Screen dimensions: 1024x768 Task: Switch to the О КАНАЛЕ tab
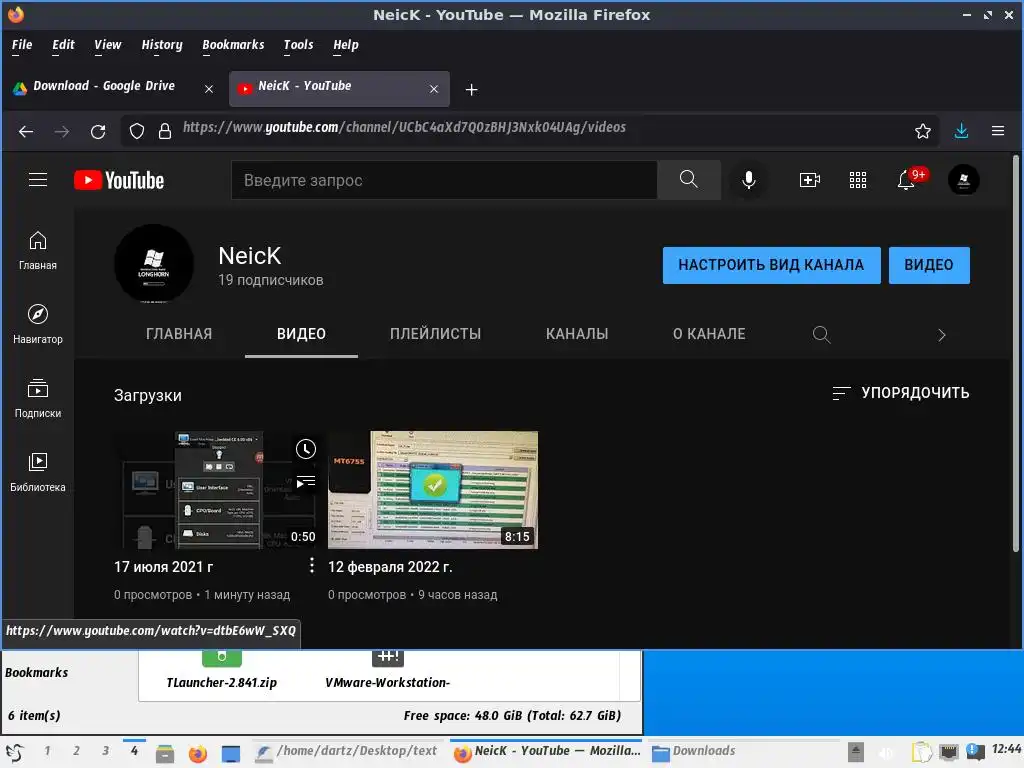(x=709, y=334)
